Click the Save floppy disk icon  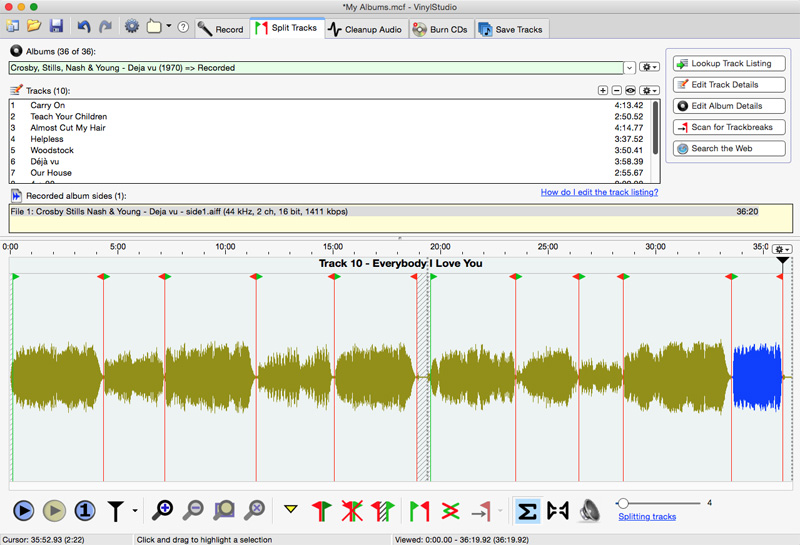pyautogui.click(x=56, y=27)
